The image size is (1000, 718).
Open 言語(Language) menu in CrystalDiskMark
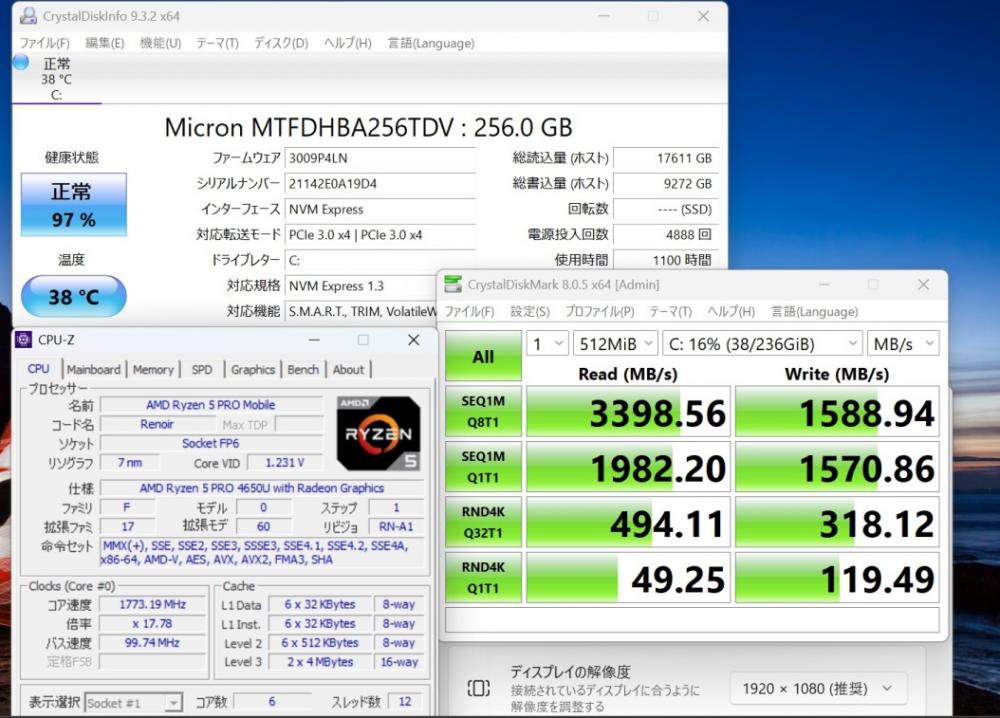(814, 312)
